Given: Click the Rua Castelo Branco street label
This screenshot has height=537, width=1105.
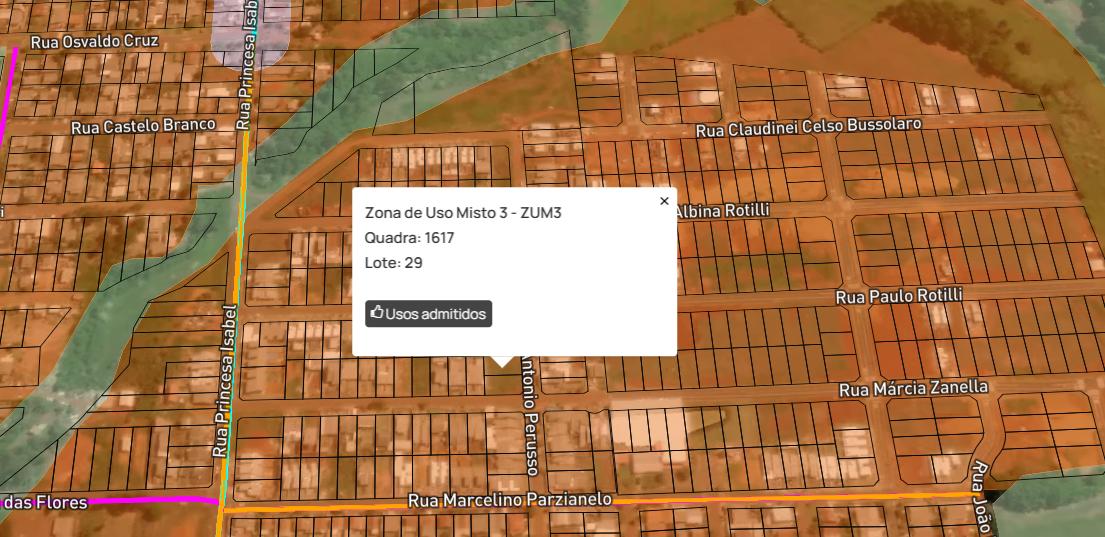Looking at the screenshot, I should (x=143, y=126).
